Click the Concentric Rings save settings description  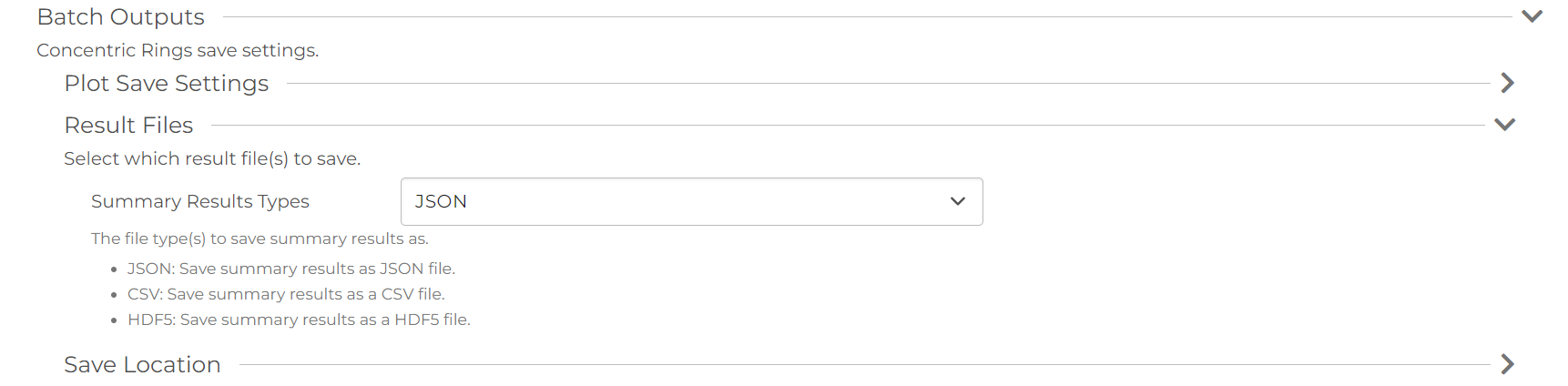pos(178,50)
